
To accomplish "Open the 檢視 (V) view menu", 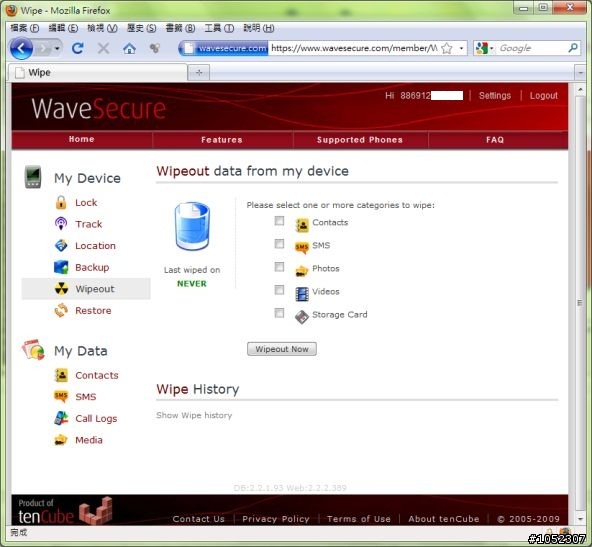I will pos(102,28).
